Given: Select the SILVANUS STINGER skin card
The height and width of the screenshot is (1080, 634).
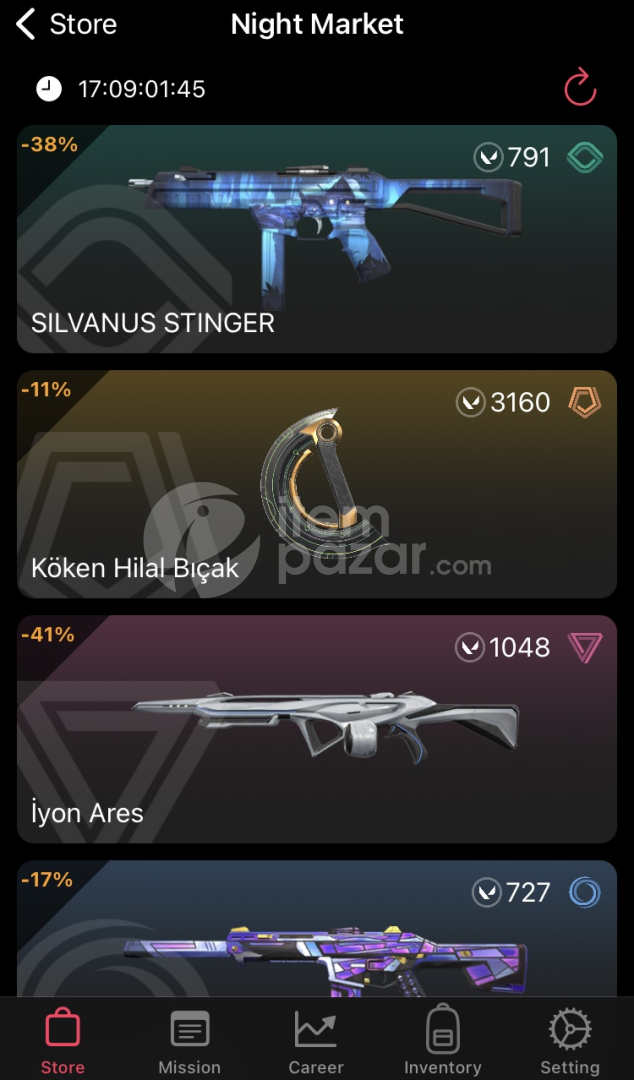Looking at the screenshot, I should click(317, 239).
